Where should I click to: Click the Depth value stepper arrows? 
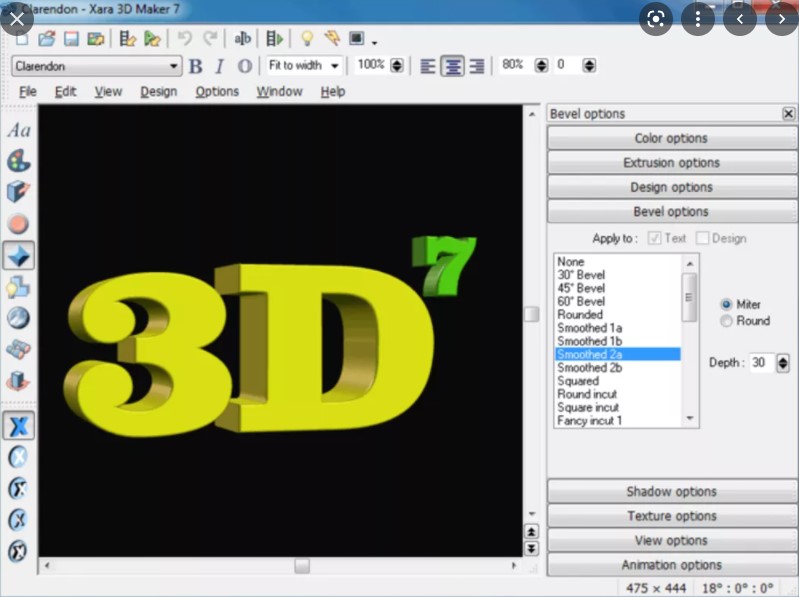pos(783,363)
